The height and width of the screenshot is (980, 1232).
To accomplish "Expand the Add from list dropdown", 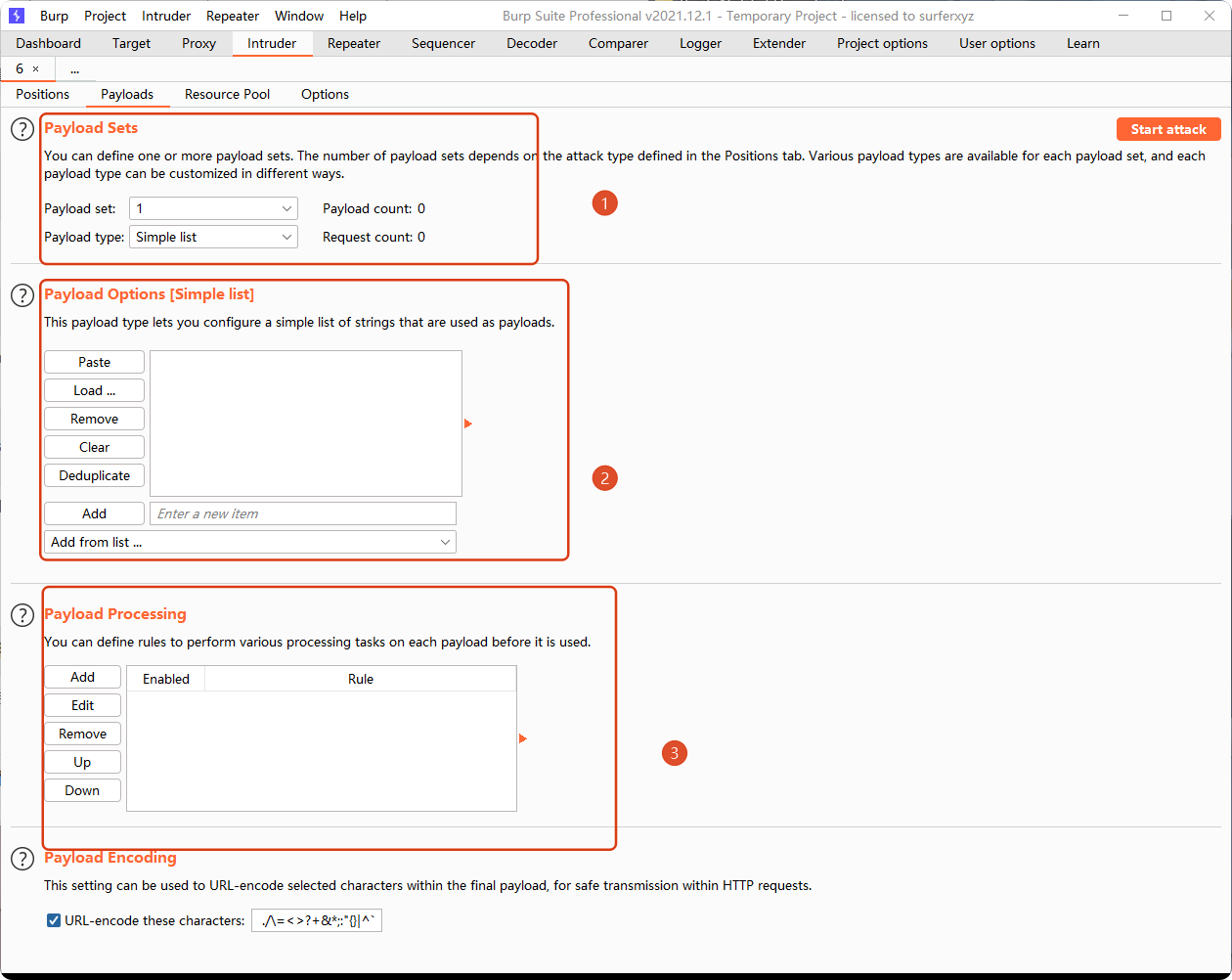I will [250, 542].
